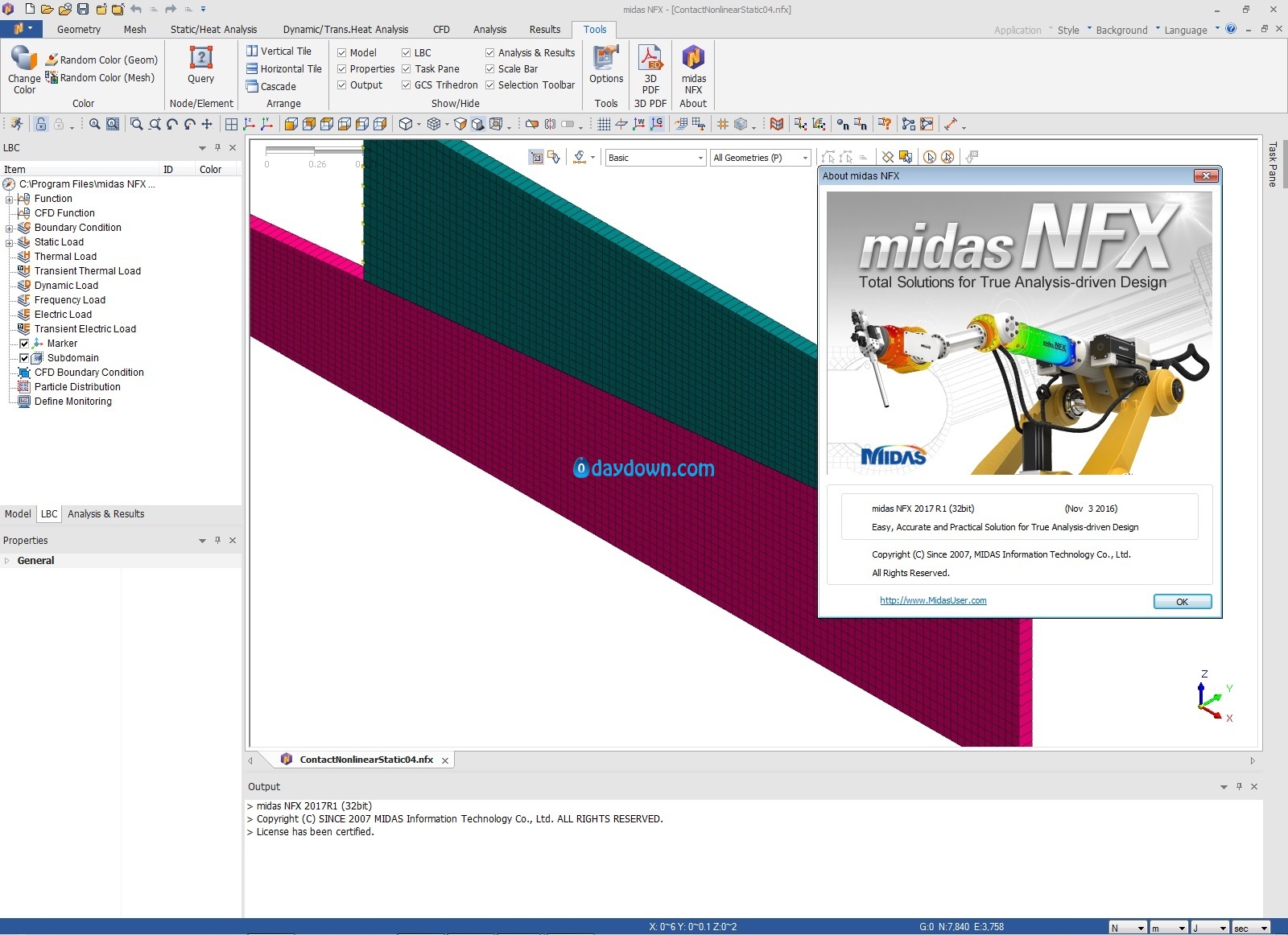Open the Options dialog

pyautogui.click(x=606, y=64)
